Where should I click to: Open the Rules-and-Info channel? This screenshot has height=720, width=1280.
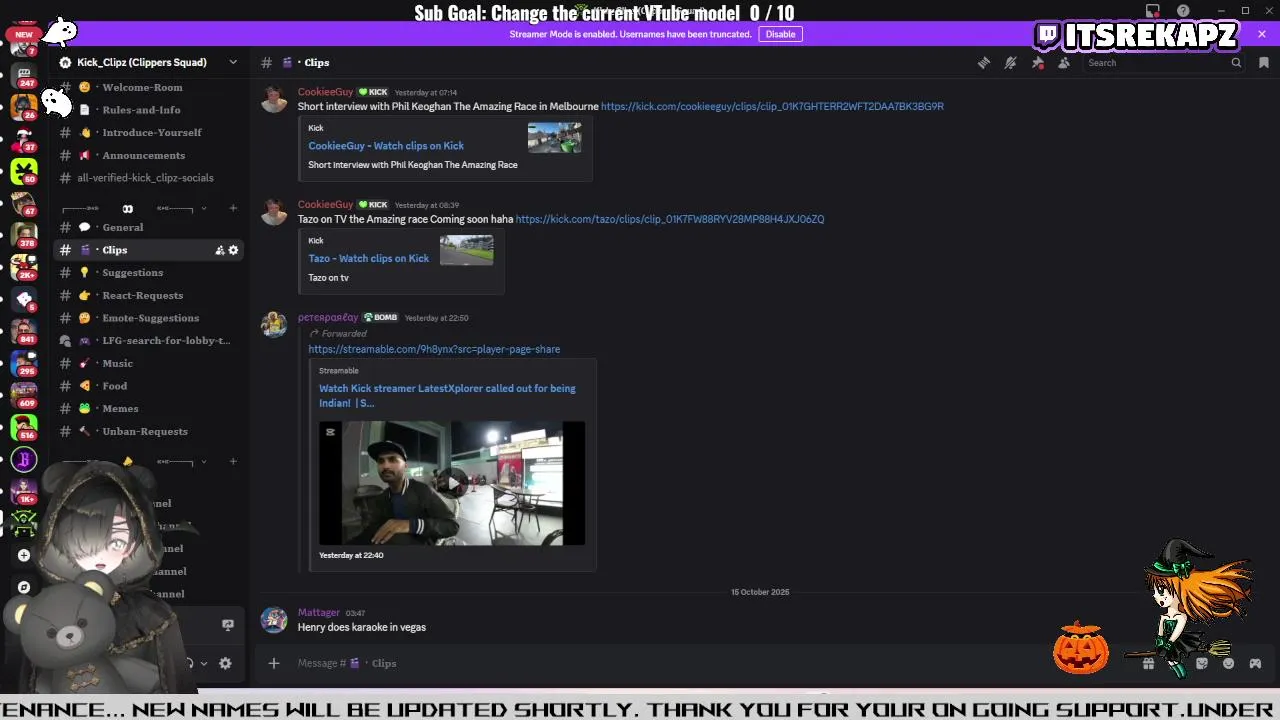pos(148,110)
